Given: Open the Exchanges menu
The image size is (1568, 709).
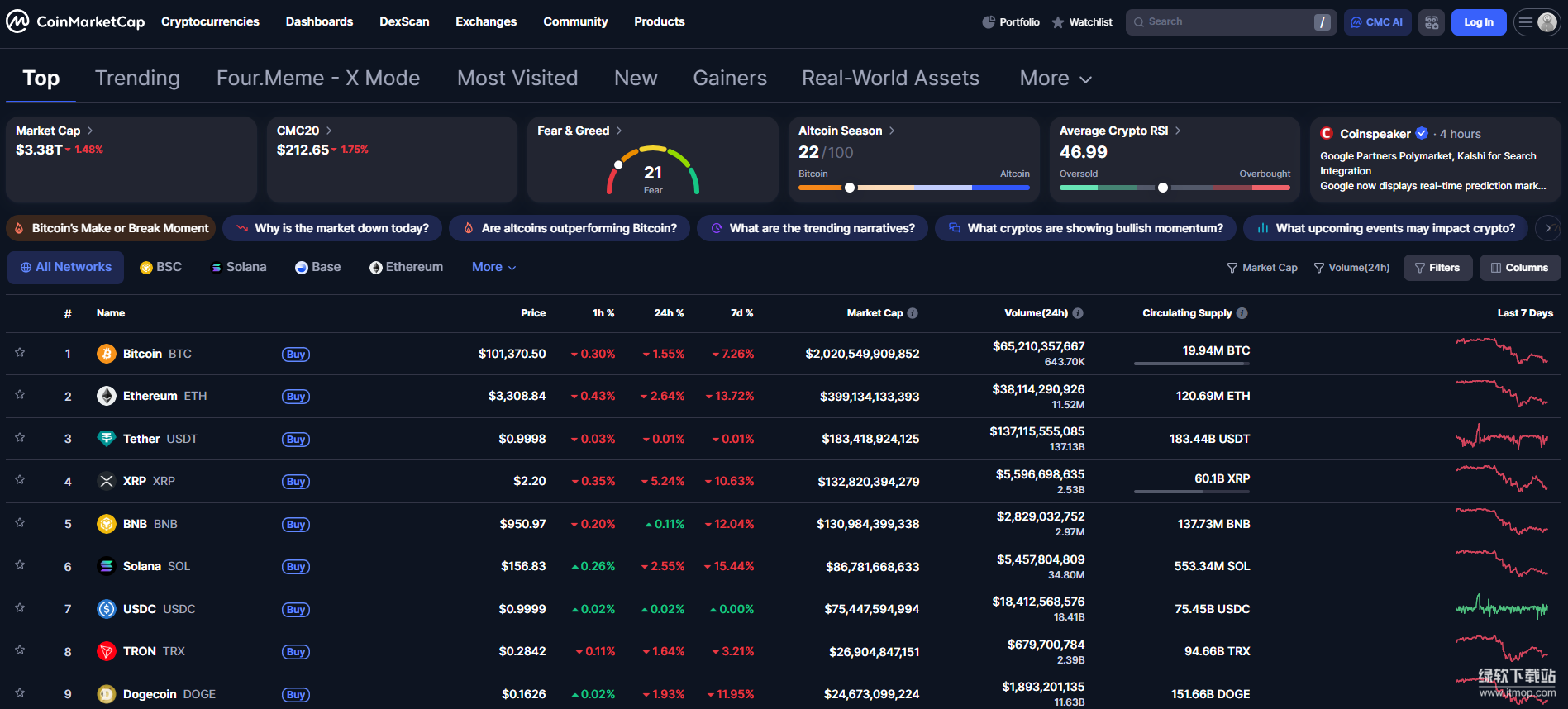Looking at the screenshot, I should (x=486, y=21).
